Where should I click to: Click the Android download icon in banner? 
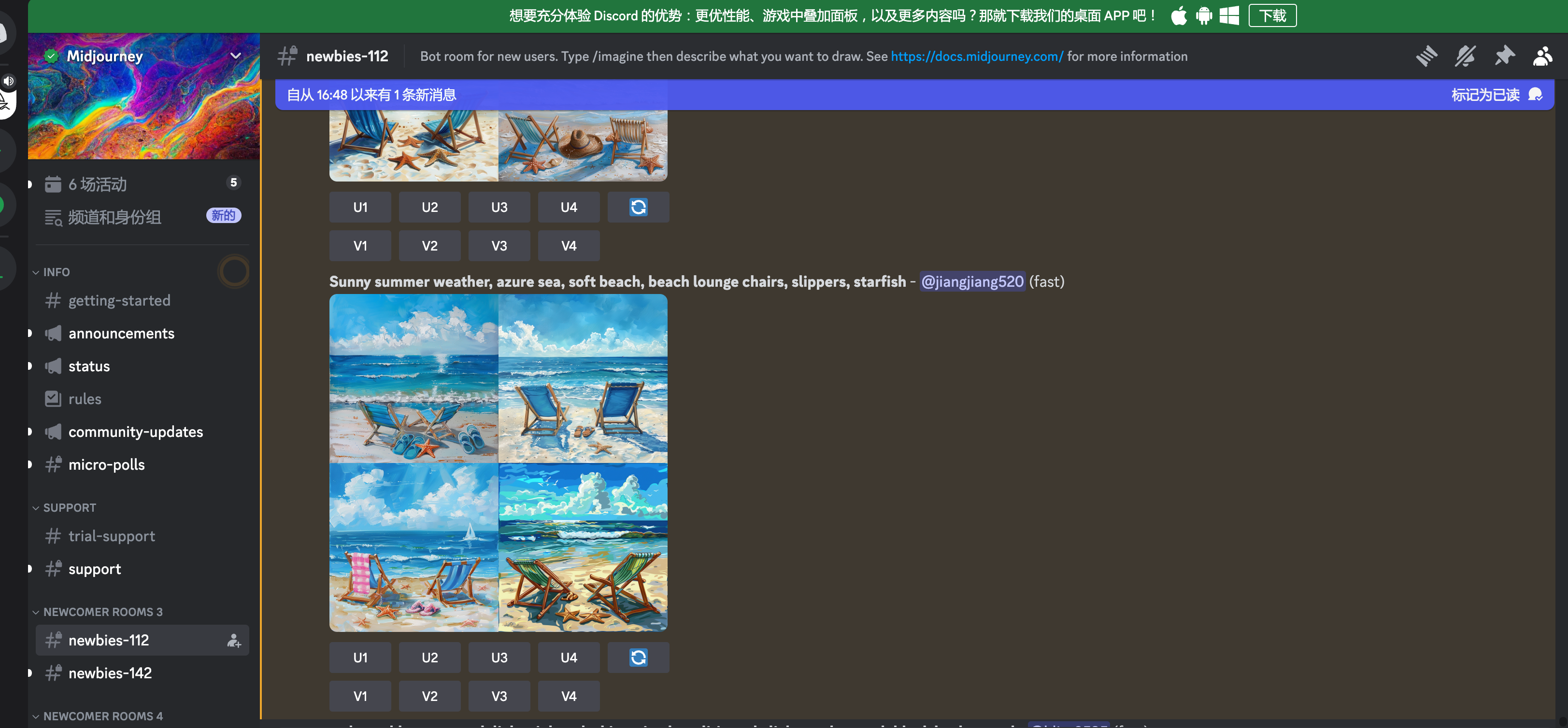point(1204,16)
